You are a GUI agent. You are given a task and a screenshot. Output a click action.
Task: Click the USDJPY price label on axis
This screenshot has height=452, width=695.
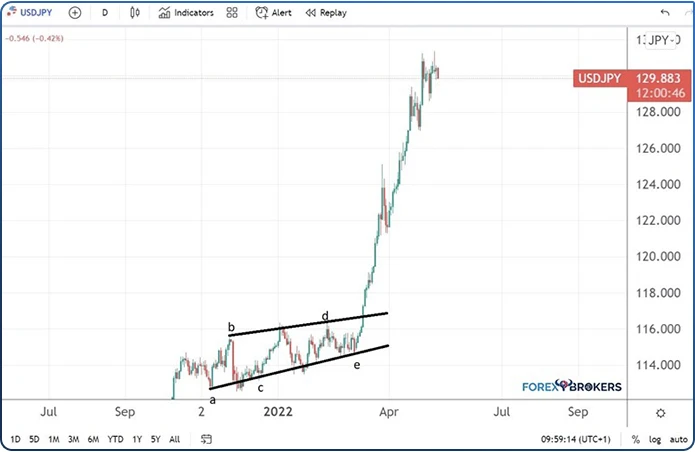tap(600, 78)
